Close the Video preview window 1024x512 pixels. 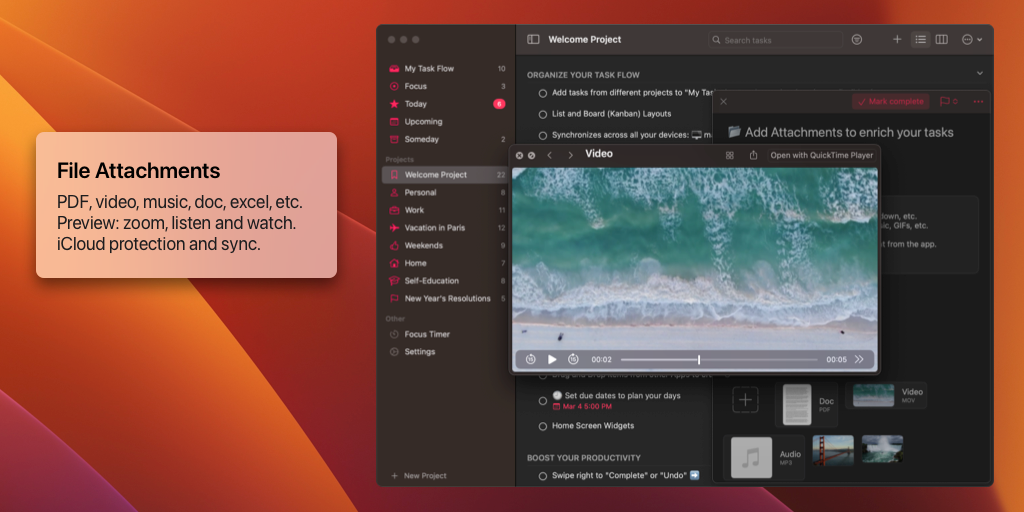[519, 155]
